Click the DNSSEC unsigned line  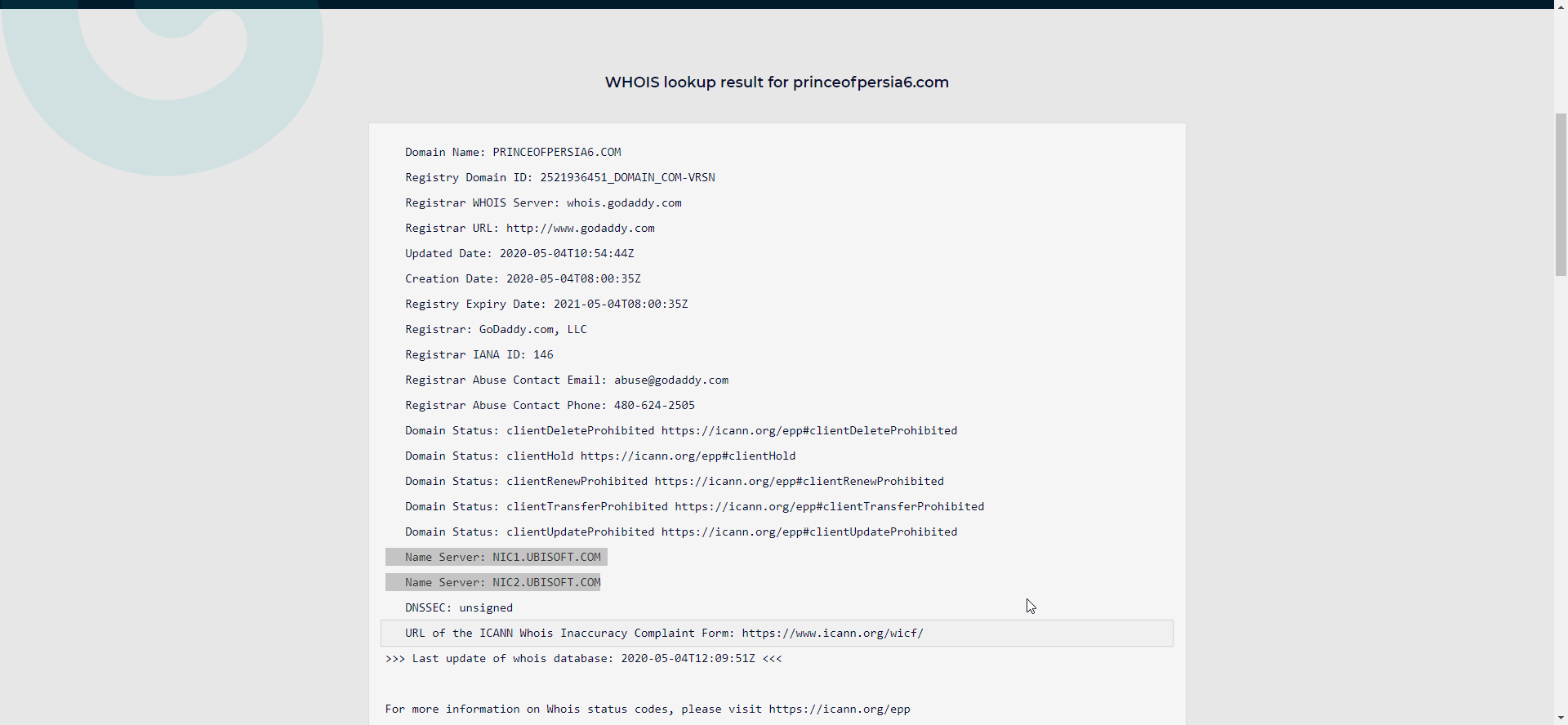click(x=458, y=608)
